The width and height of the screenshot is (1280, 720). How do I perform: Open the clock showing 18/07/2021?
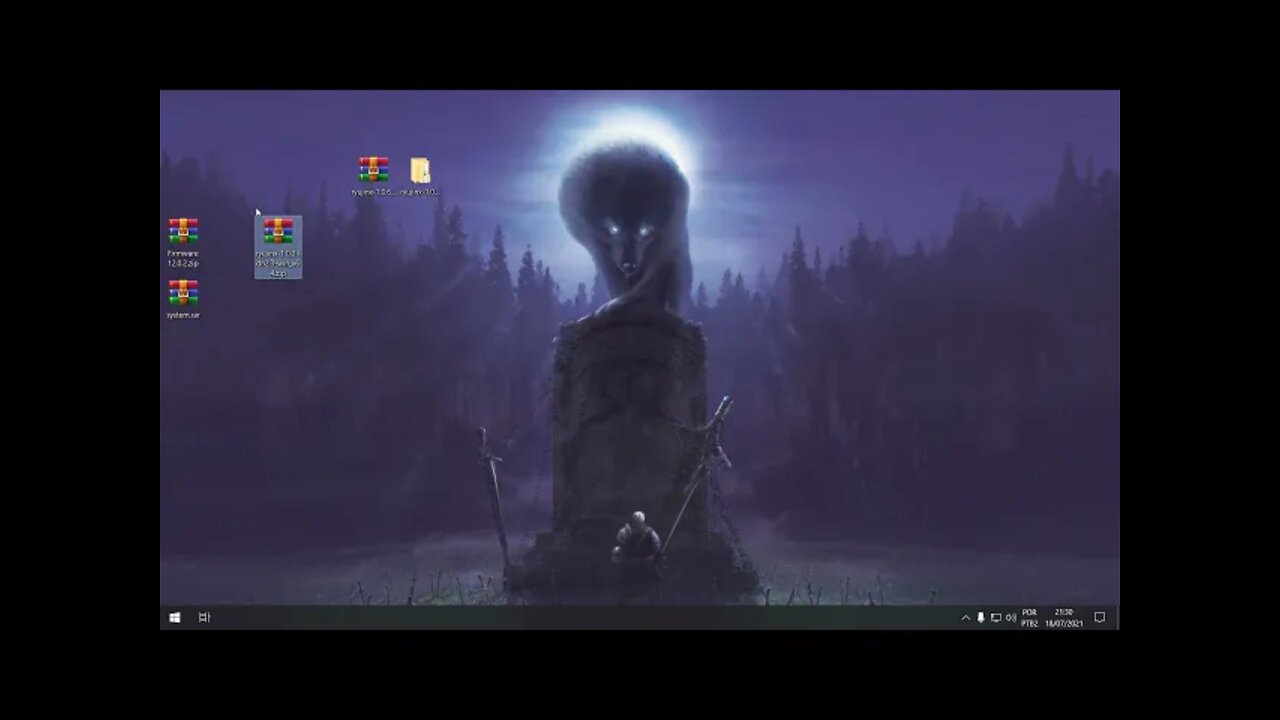pos(1064,618)
